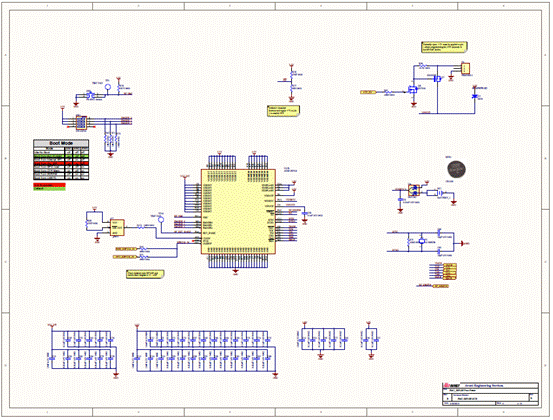The height and width of the screenshot is (420, 553).
Task: Select the red highlighted row in Boot Mode table
Action: pos(61,163)
